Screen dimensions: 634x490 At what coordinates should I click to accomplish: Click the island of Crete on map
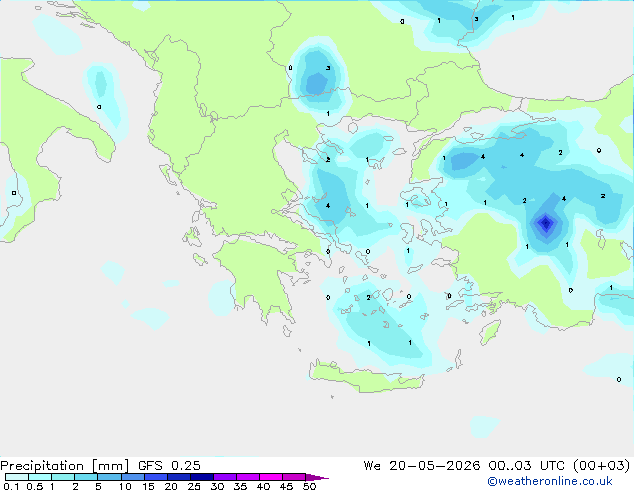point(366,378)
